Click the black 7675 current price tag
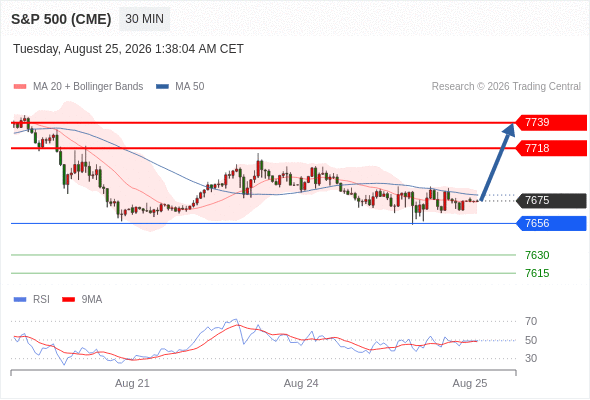Image resolution: width=590 pixels, height=400 pixels. [x=551, y=201]
